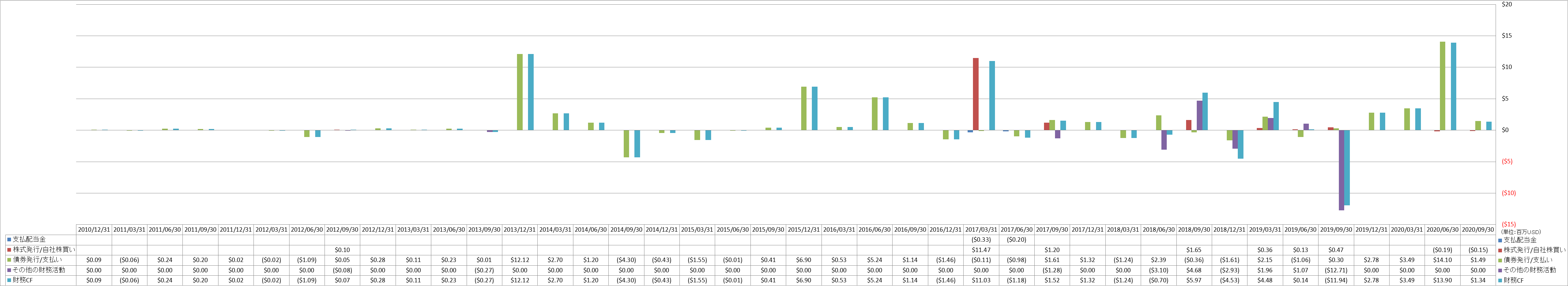Click the $2.39 bond issuance cell
This screenshot has width=1568, height=286.
click(1158, 260)
